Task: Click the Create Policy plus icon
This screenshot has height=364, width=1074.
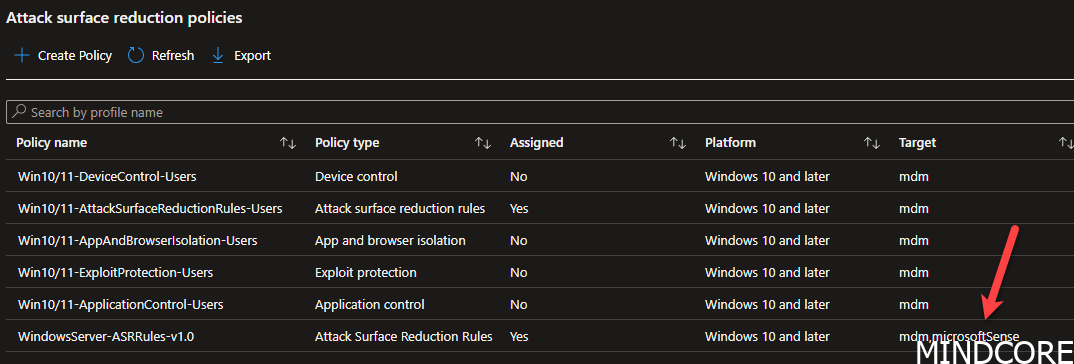Action: [x=22, y=56]
